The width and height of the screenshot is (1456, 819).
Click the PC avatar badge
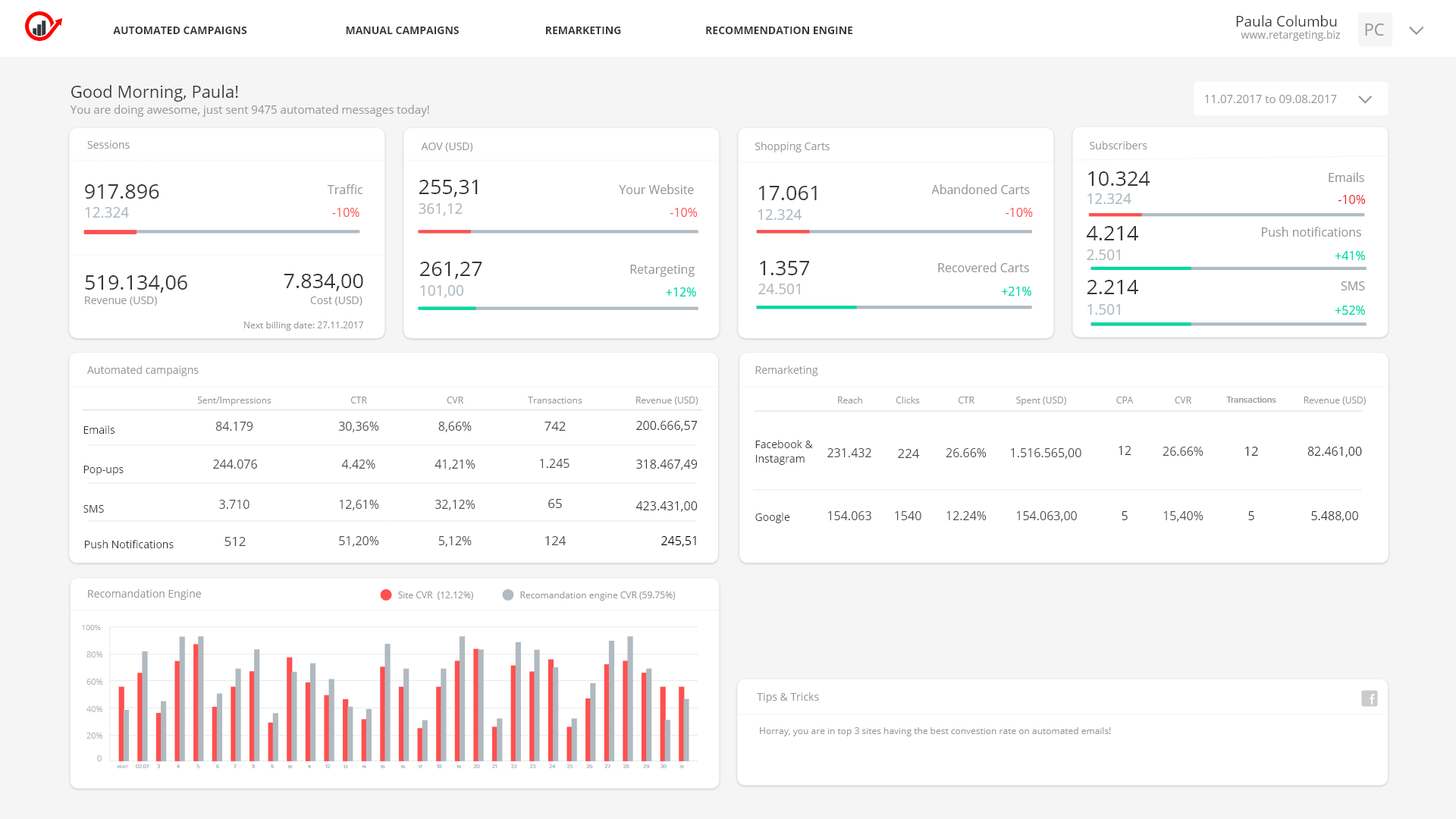coord(1375,30)
